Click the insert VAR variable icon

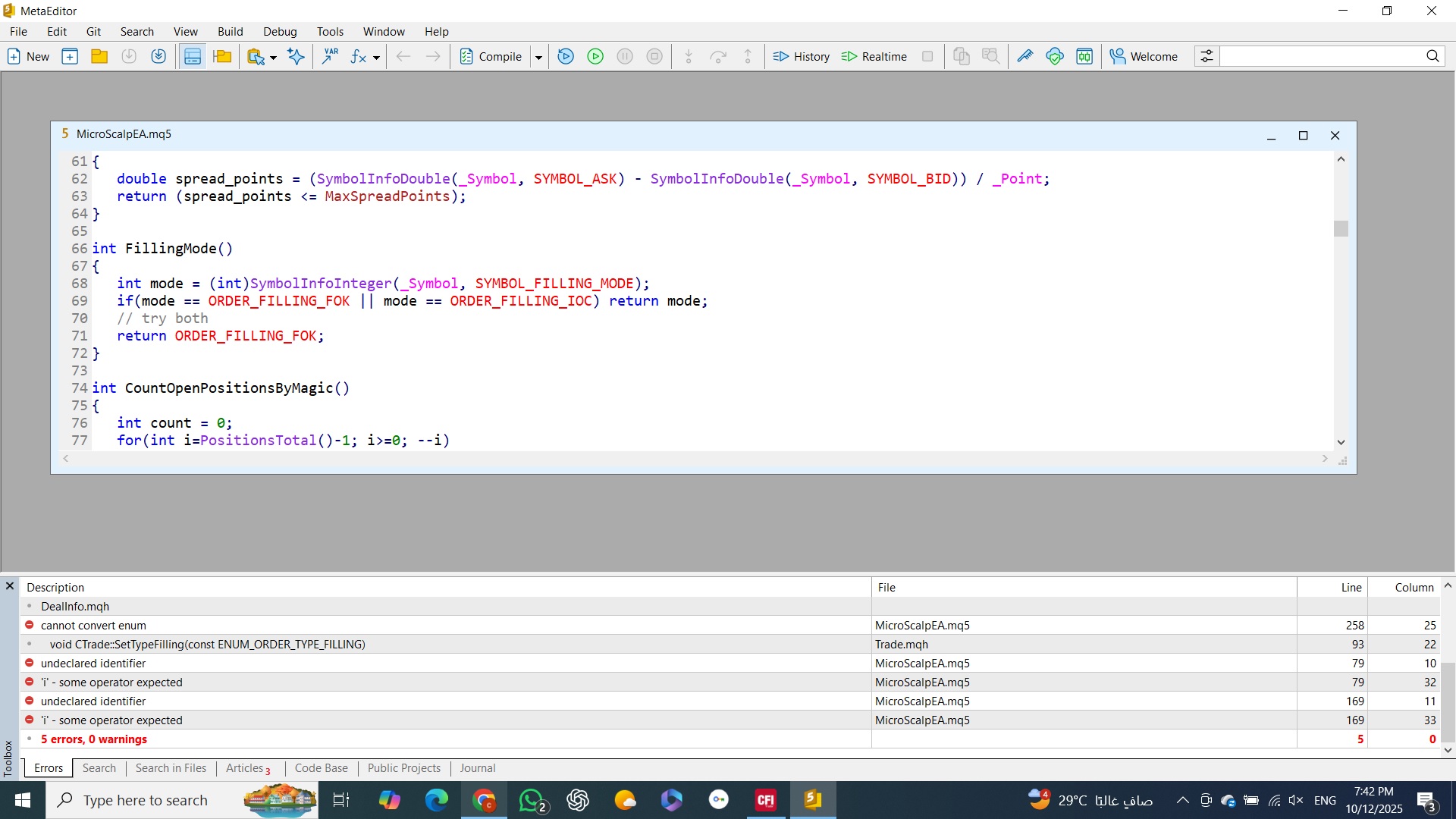coord(331,56)
